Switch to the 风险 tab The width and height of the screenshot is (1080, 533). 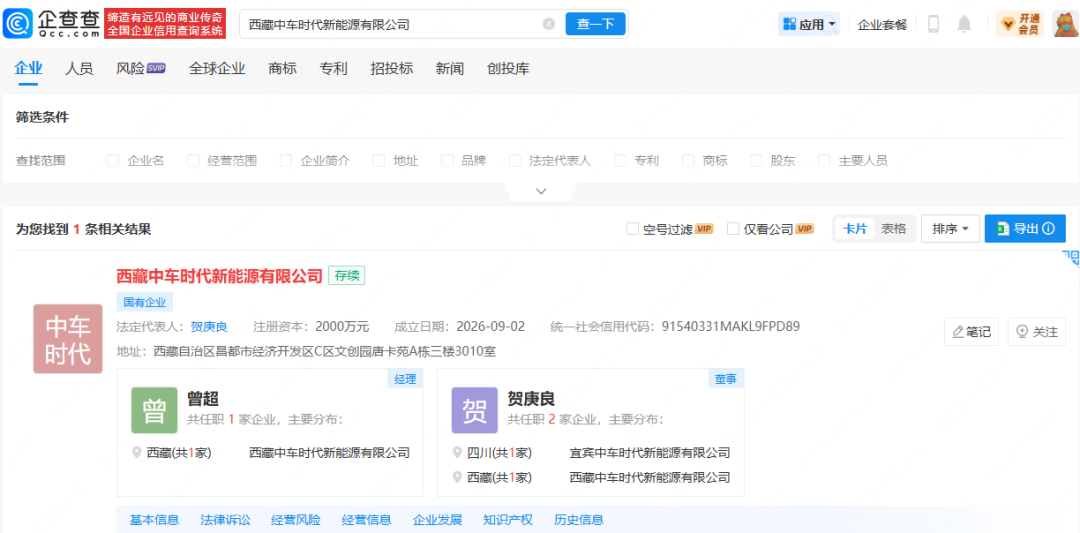point(141,68)
